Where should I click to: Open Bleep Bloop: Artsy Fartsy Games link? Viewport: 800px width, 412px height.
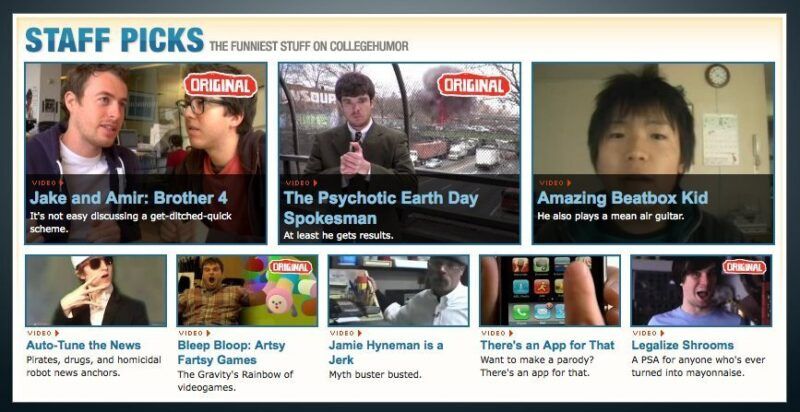[232, 352]
